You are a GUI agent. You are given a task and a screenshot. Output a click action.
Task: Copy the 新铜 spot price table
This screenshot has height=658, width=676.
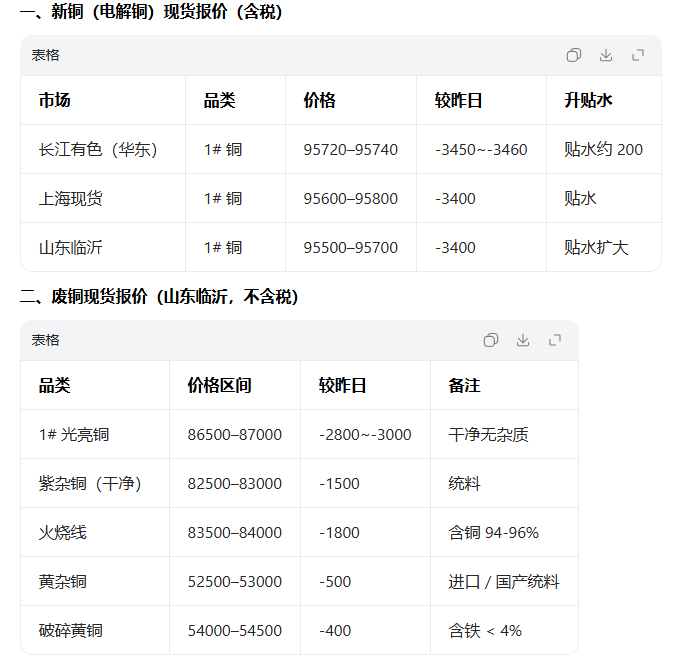[x=574, y=56]
